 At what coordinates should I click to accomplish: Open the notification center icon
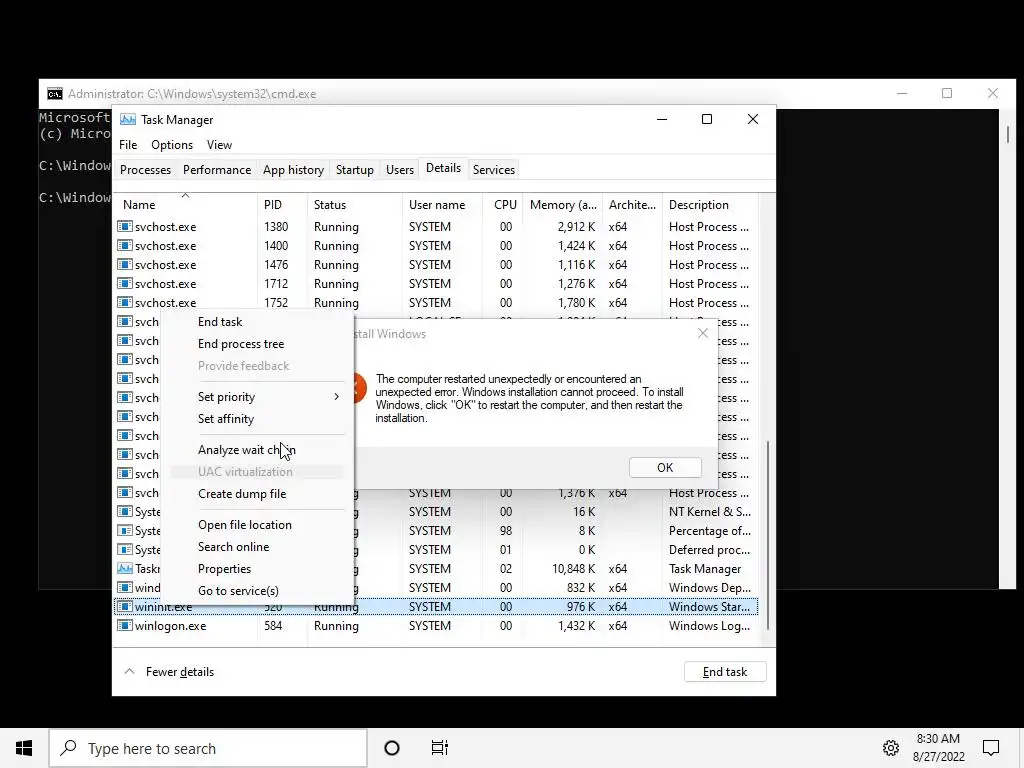991,748
